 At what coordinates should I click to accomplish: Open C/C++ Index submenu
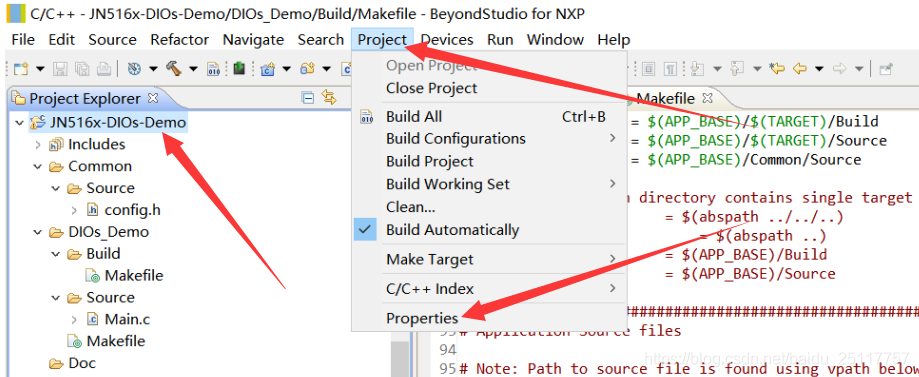(489, 288)
